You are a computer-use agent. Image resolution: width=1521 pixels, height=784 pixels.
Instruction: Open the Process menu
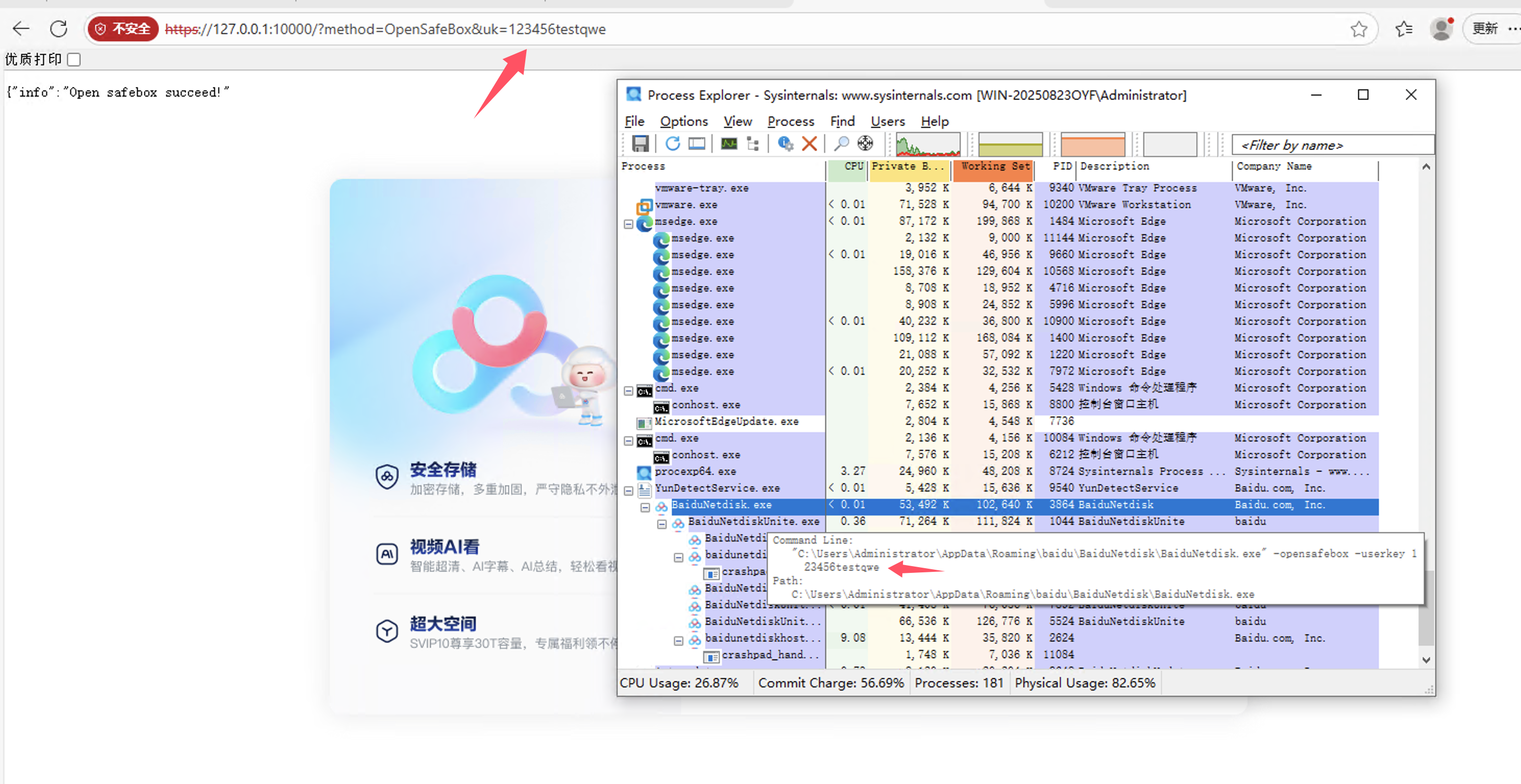coord(790,121)
